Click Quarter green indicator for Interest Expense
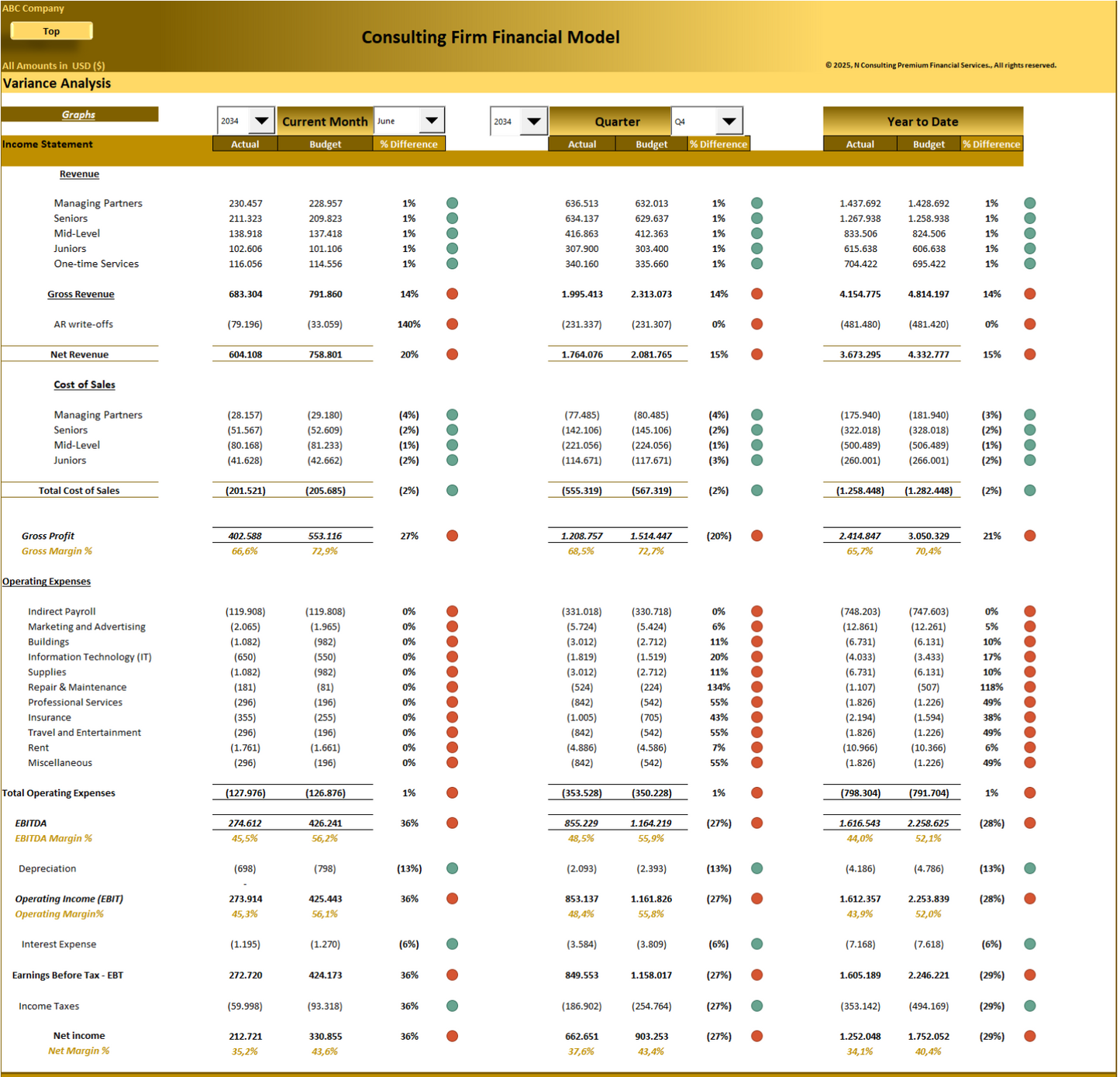 pyautogui.click(x=757, y=944)
